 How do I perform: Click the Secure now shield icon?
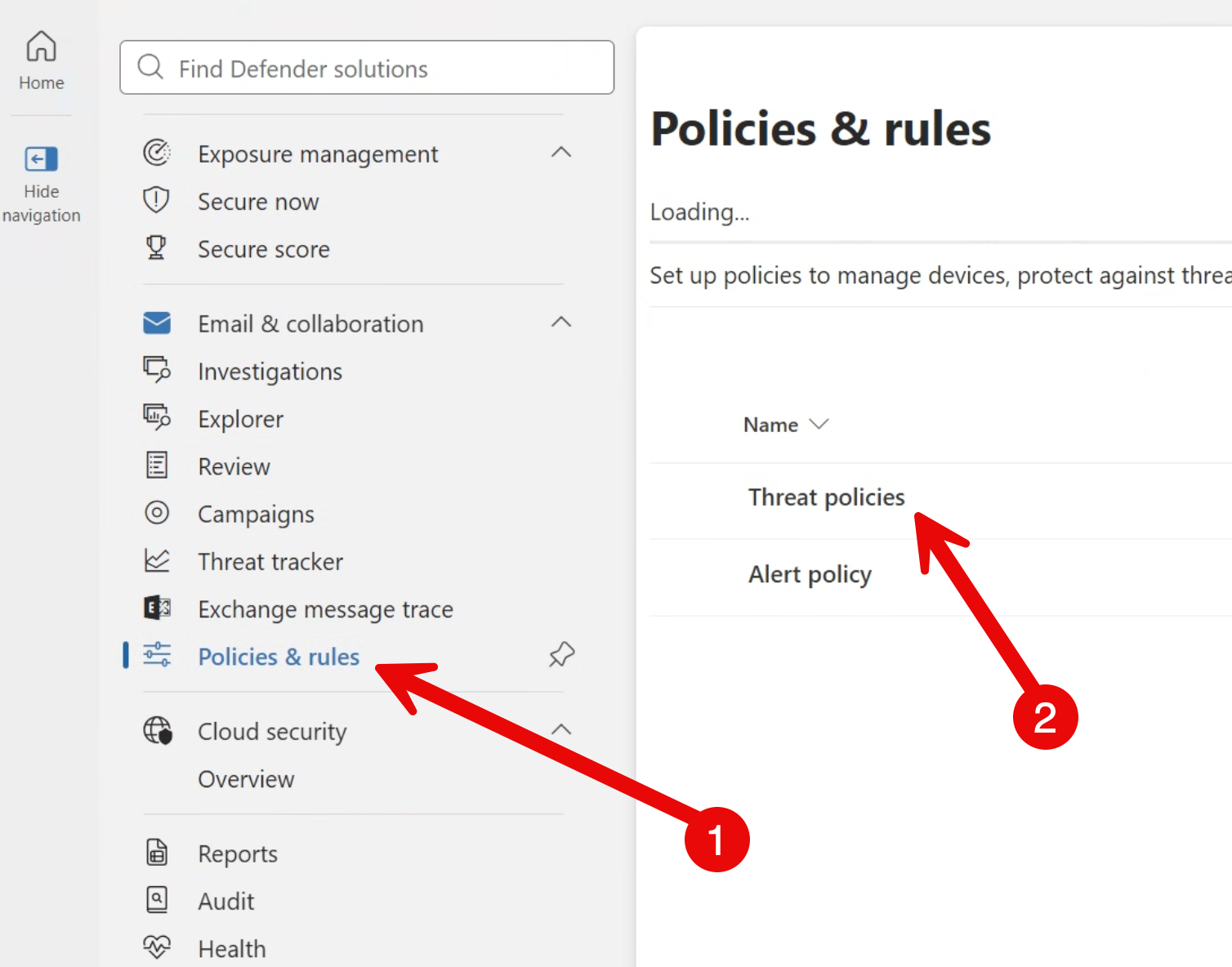coord(157,200)
